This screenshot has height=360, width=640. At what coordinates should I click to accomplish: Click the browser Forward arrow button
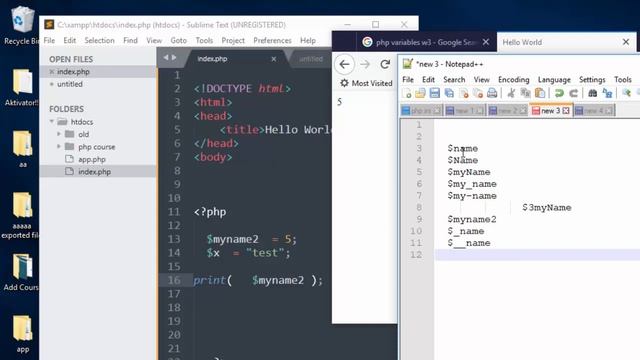pyautogui.click(x=365, y=64)
